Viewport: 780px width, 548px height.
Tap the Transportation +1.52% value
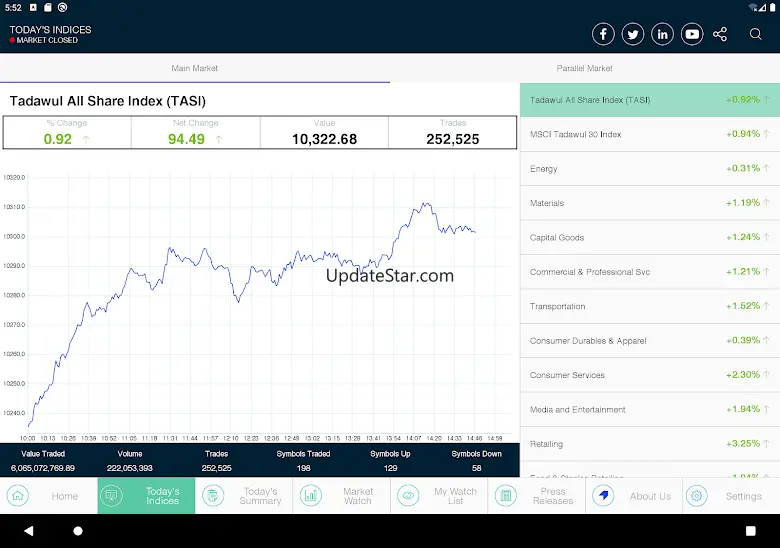click(743, 306)
